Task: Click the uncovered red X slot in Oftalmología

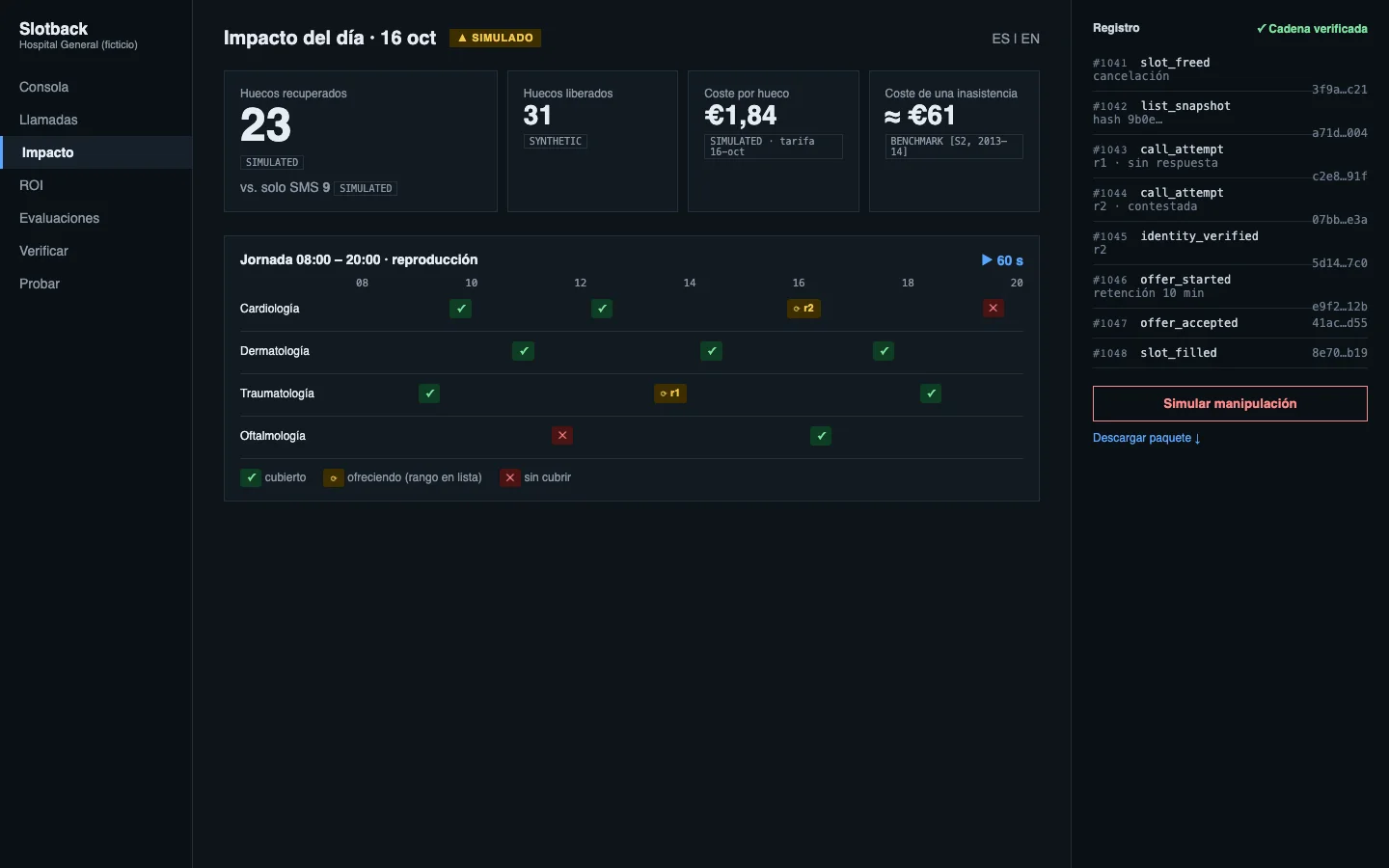Action: click(x=562, y=436)
